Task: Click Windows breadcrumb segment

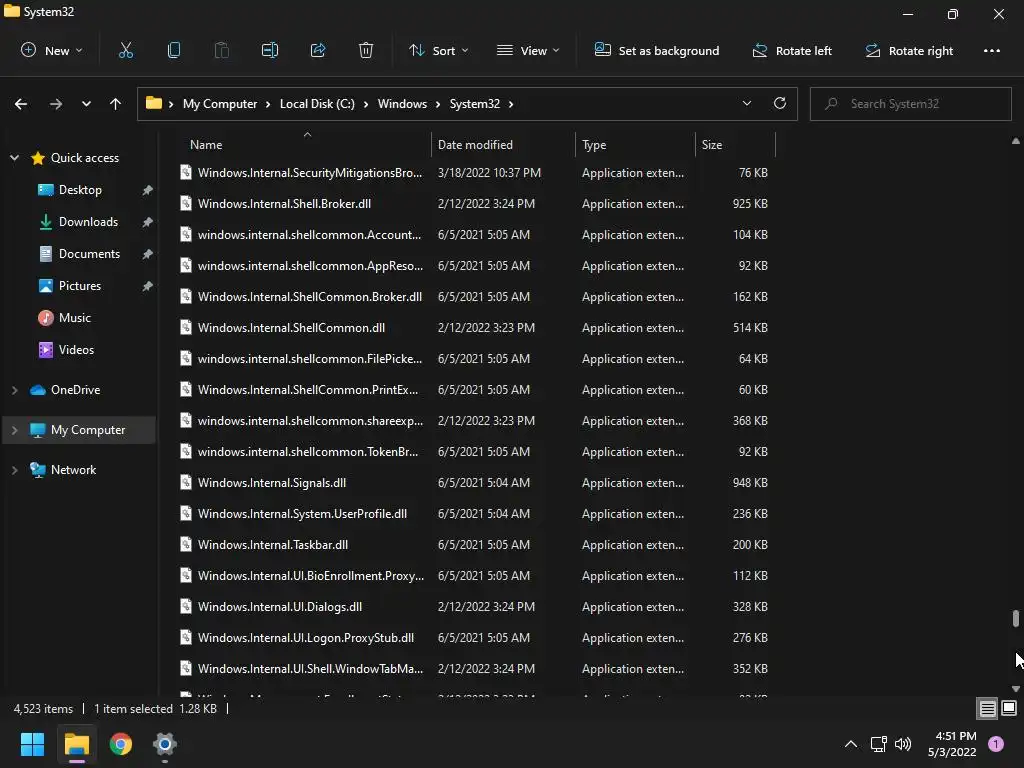Action: (402, 104)
